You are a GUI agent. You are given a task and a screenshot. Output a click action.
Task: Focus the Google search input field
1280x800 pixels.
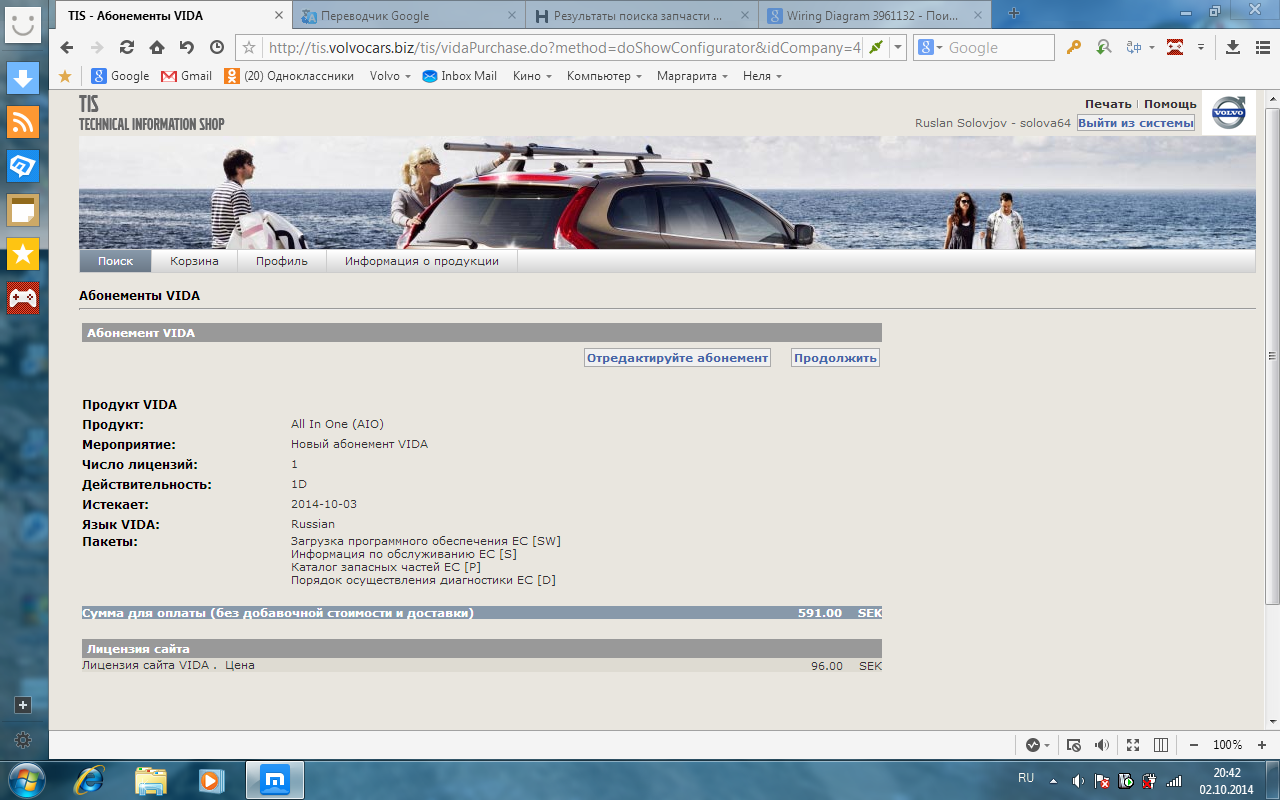click(x=999, y=47)
